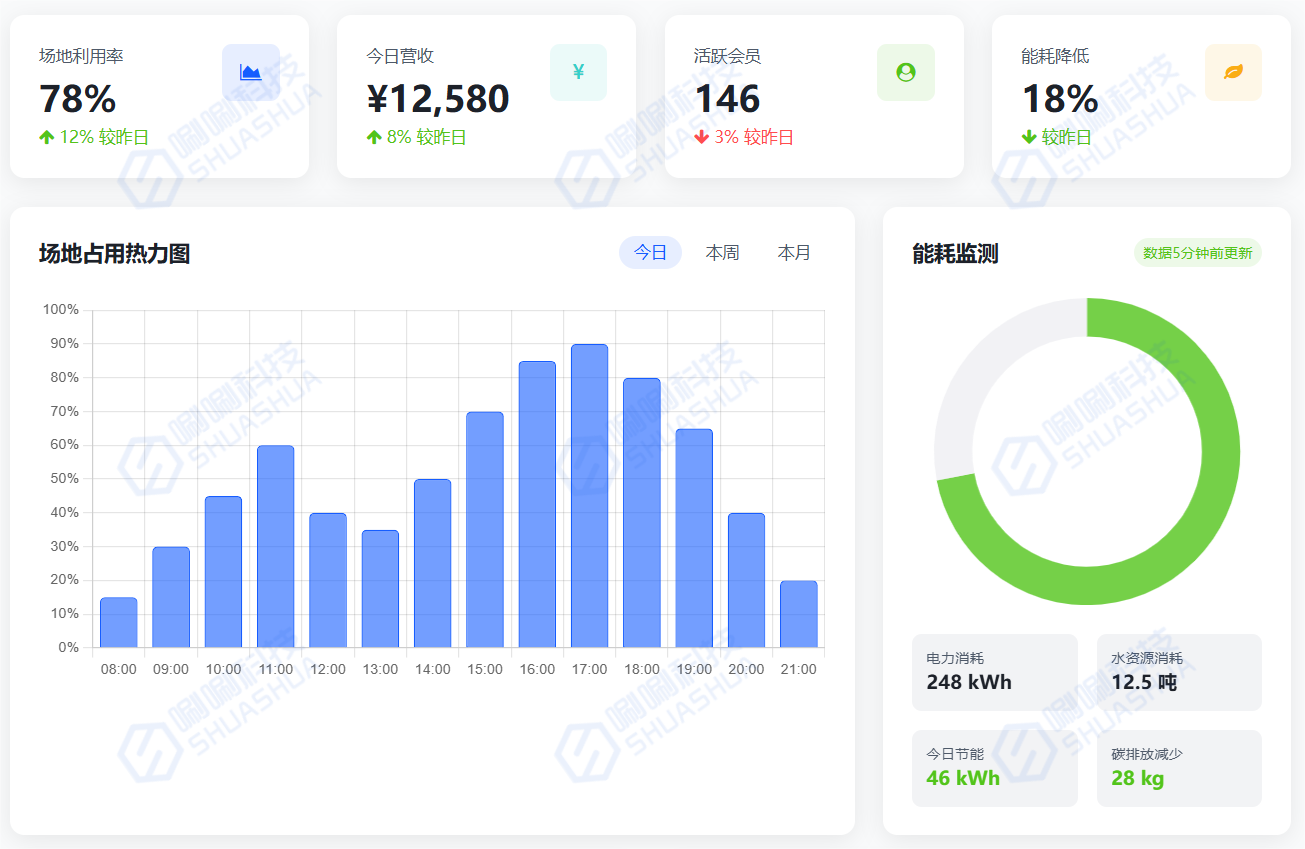The height and width of the screenshot is (849, 1305).
Task: Open the 今日节能 46 kWh tile
Action: (x=994, y=768)
